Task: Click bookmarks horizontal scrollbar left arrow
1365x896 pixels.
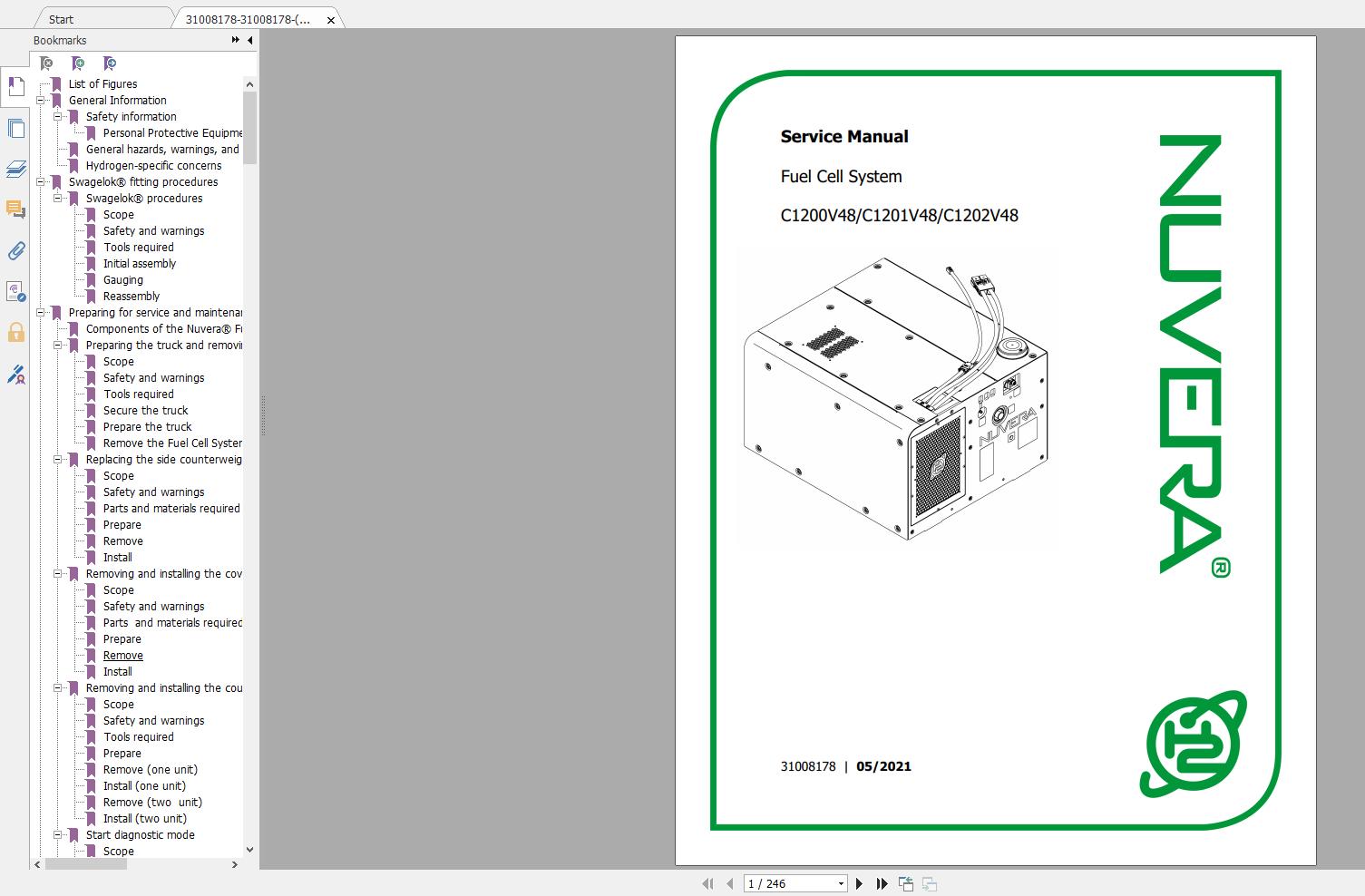Action: pyautogui.click(x=37, y=865)
